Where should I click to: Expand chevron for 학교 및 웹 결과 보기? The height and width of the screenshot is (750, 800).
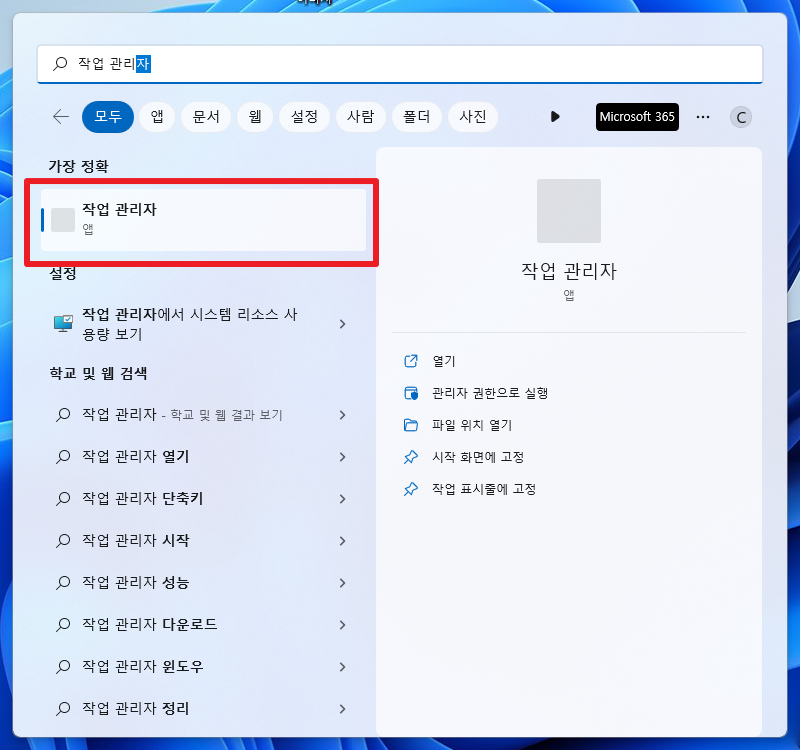click(x=342, y=415)
